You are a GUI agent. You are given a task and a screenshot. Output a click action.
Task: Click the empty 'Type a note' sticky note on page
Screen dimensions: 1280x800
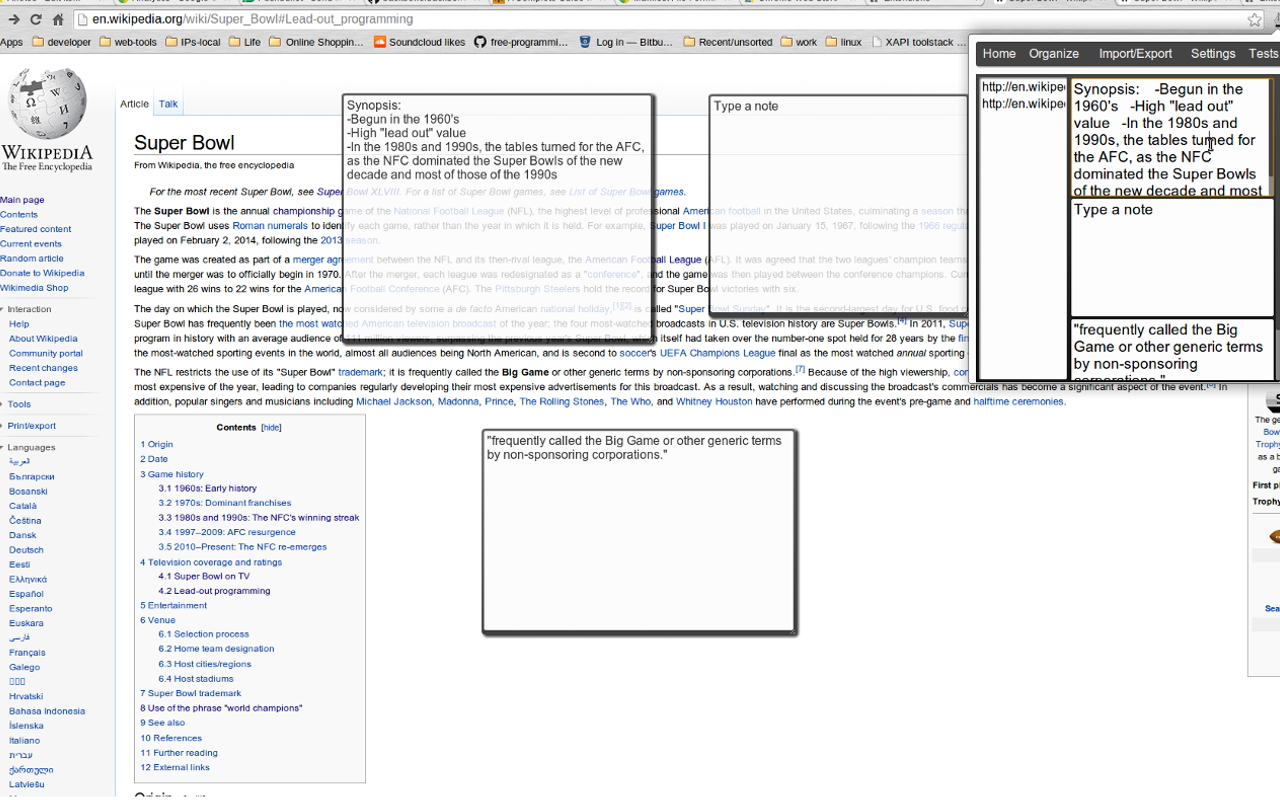tap(838, 206)
